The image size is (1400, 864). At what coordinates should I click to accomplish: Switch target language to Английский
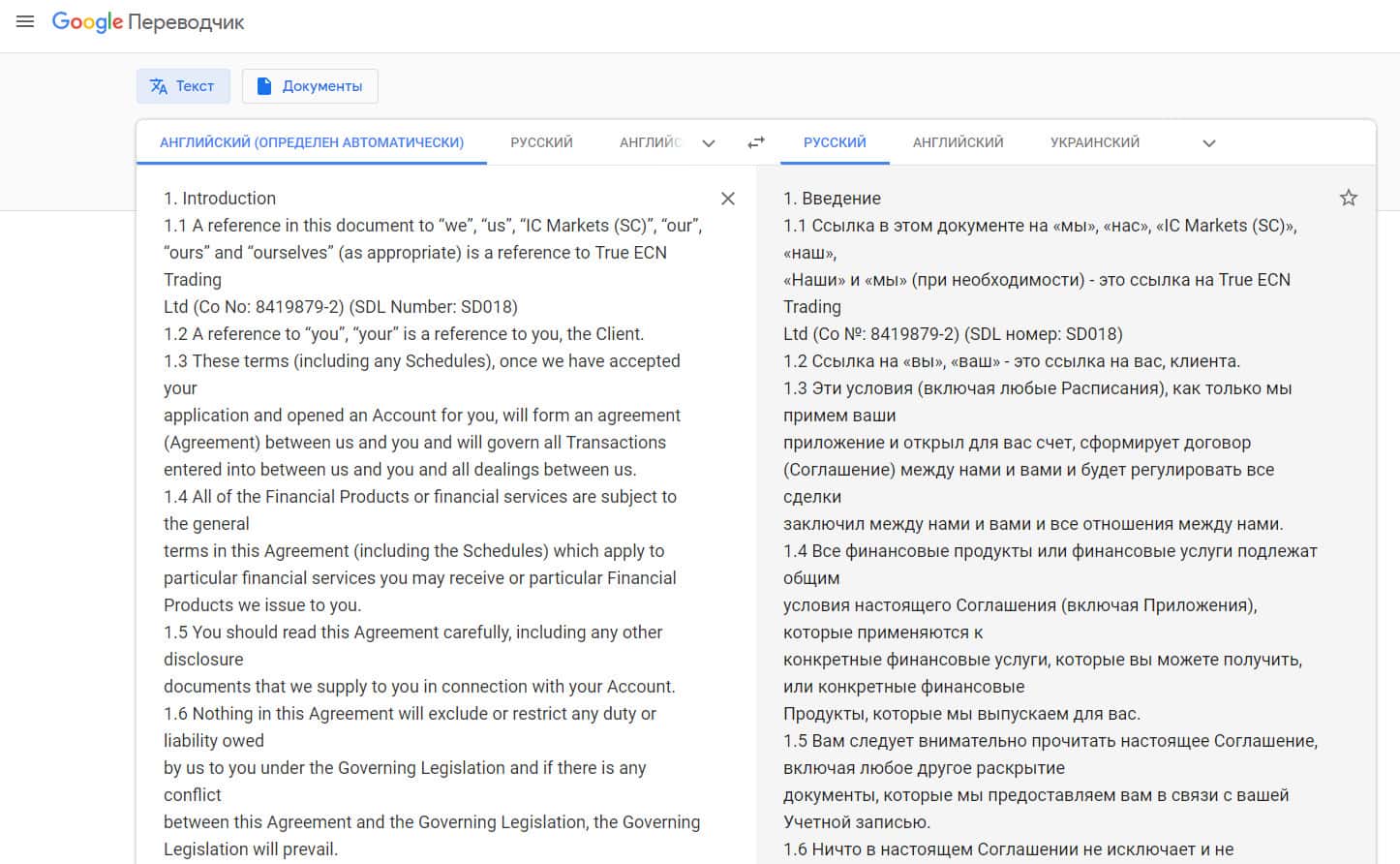pos(958,142)
